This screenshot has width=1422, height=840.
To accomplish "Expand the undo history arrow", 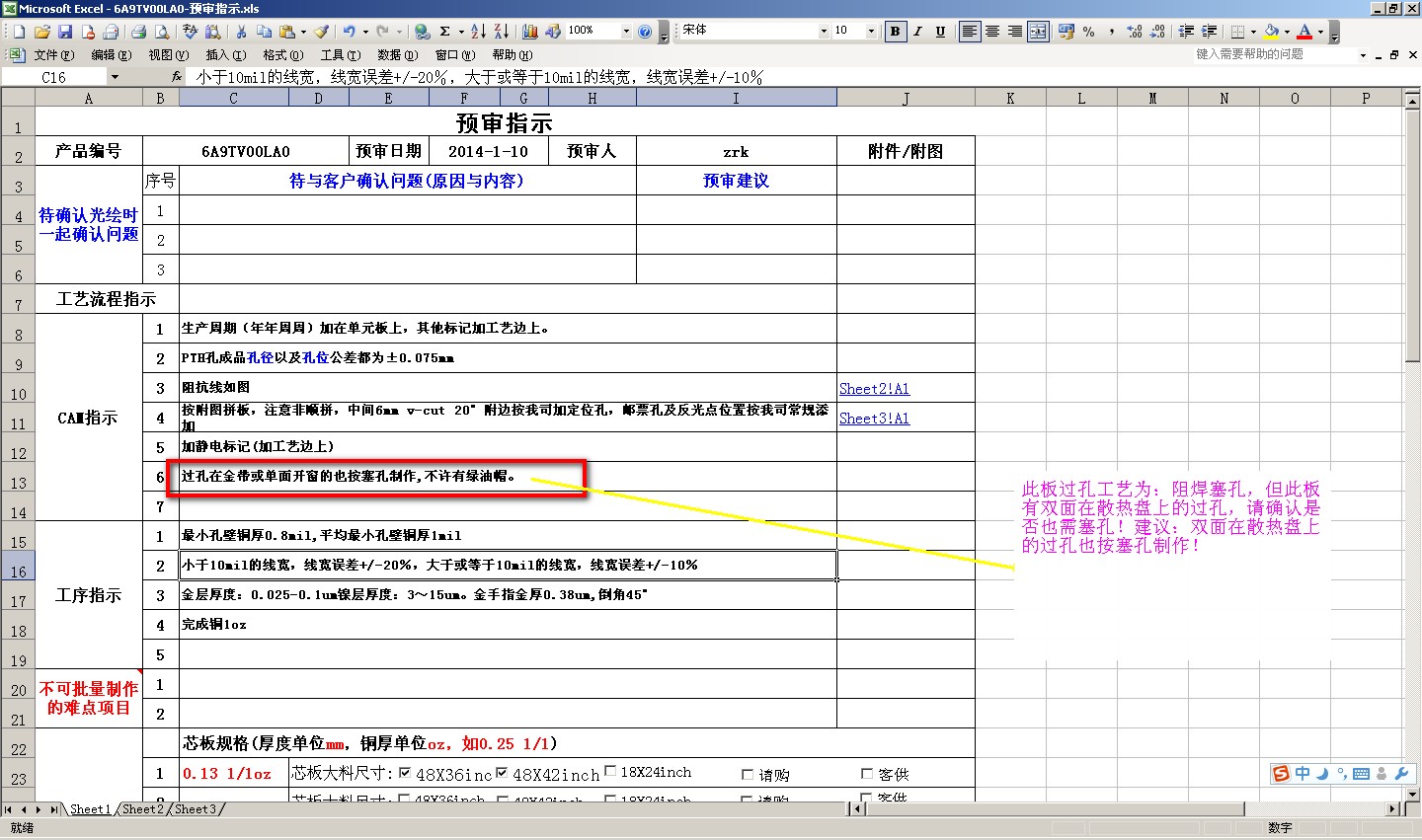I will tap(365, 32).
